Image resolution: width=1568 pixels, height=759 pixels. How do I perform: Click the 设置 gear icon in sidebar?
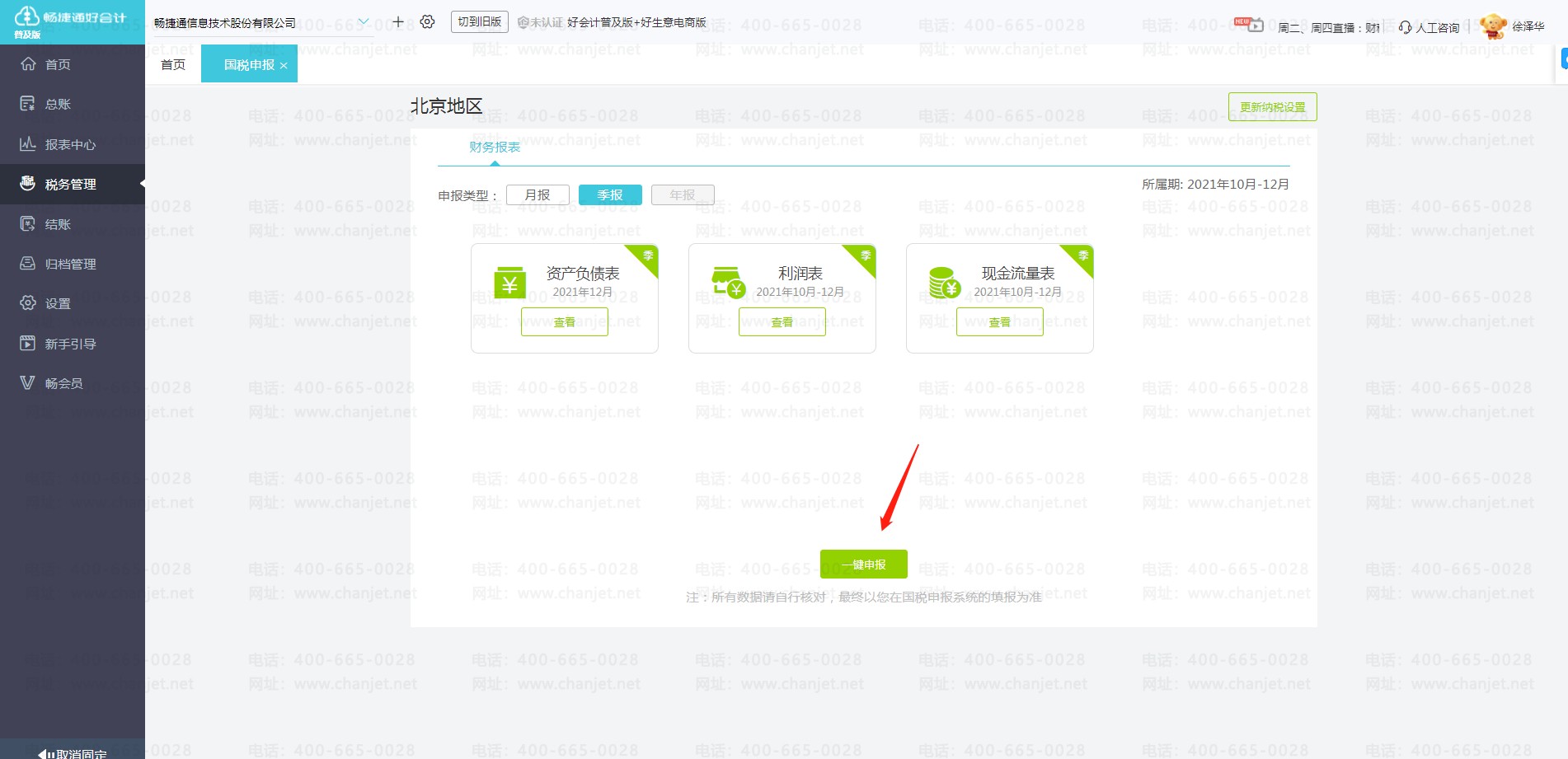click(28, 303)
